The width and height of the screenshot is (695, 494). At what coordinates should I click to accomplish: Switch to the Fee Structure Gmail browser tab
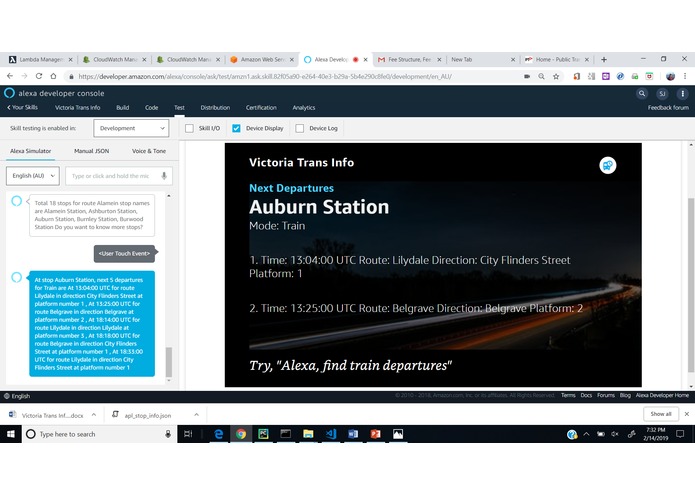[x=409, y=59]
